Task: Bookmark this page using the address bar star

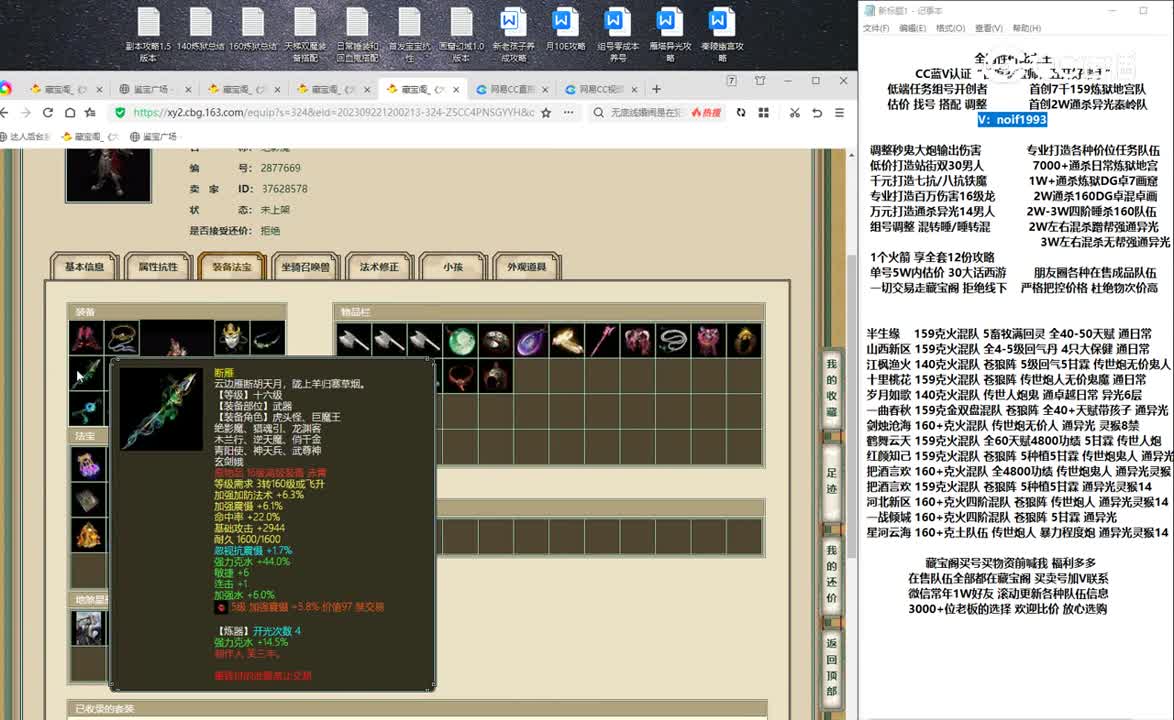Action: click(x=546, y=112)
